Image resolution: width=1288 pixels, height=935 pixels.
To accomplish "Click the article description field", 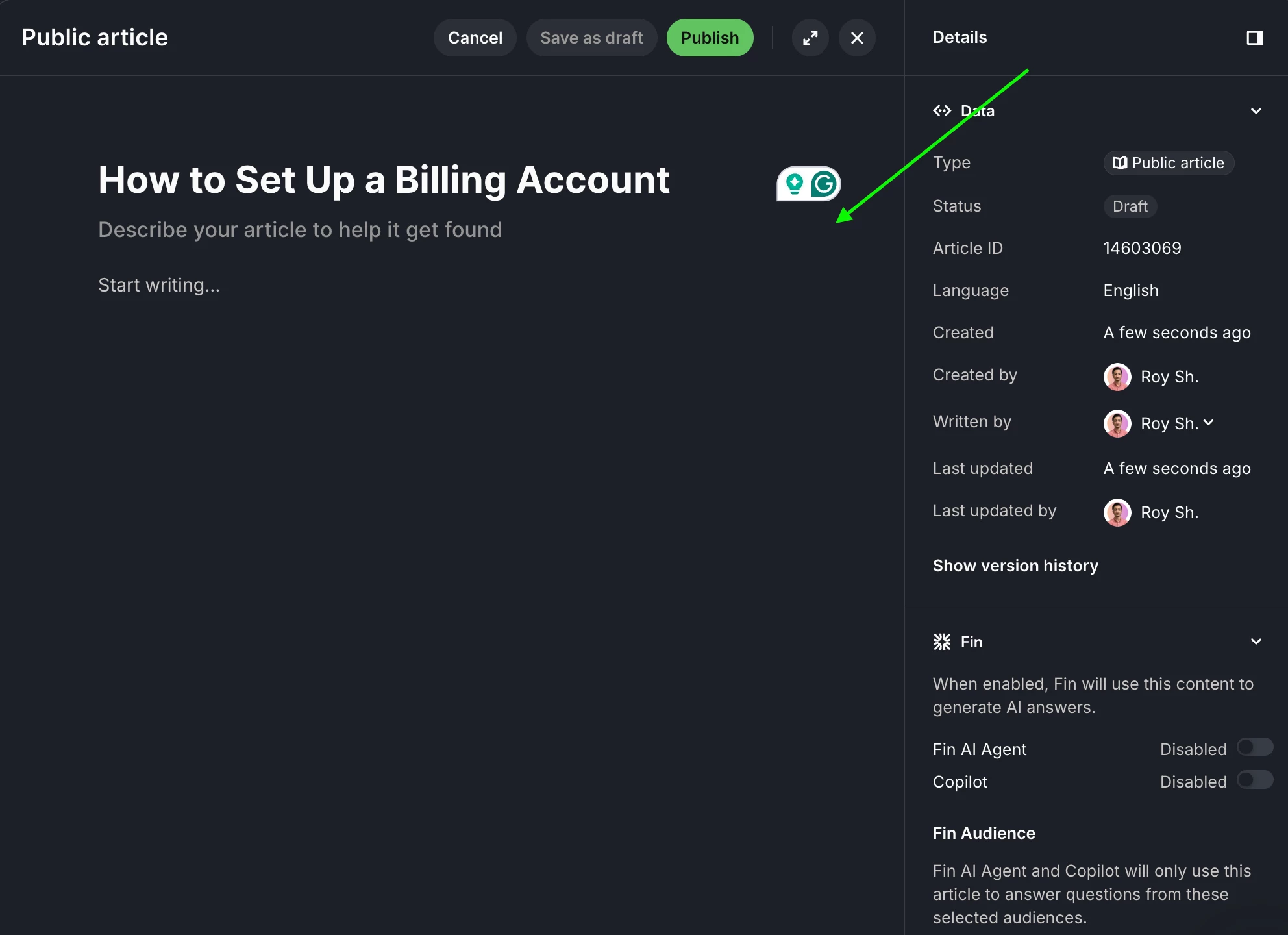I will point(300,230).
